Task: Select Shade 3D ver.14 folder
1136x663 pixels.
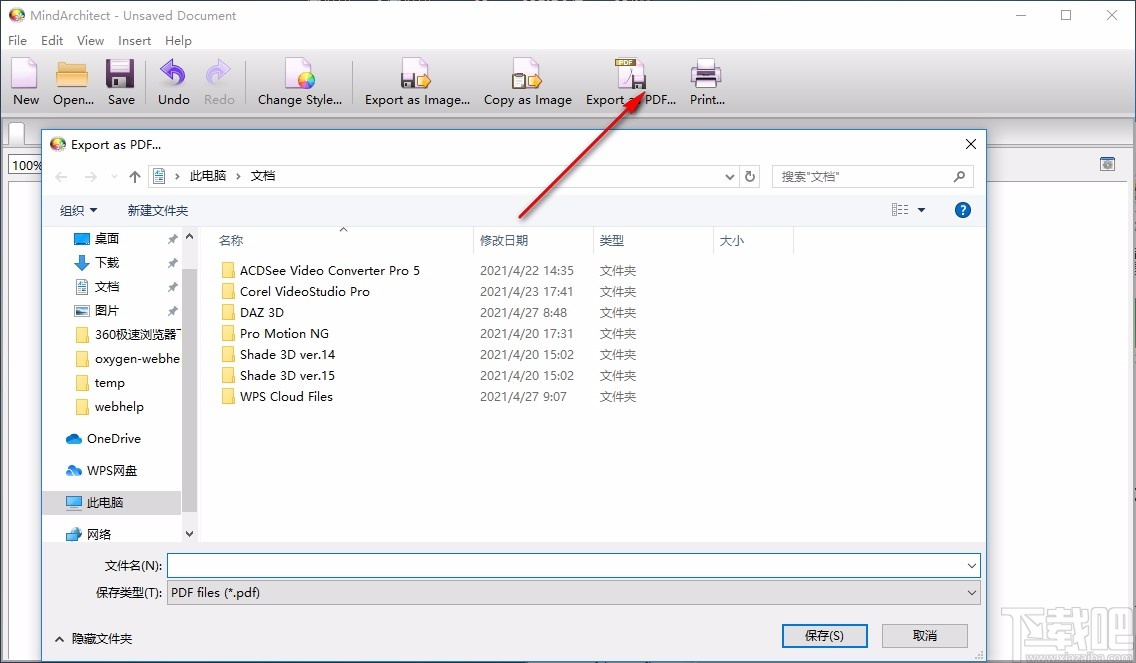Action: coord(279,354)
